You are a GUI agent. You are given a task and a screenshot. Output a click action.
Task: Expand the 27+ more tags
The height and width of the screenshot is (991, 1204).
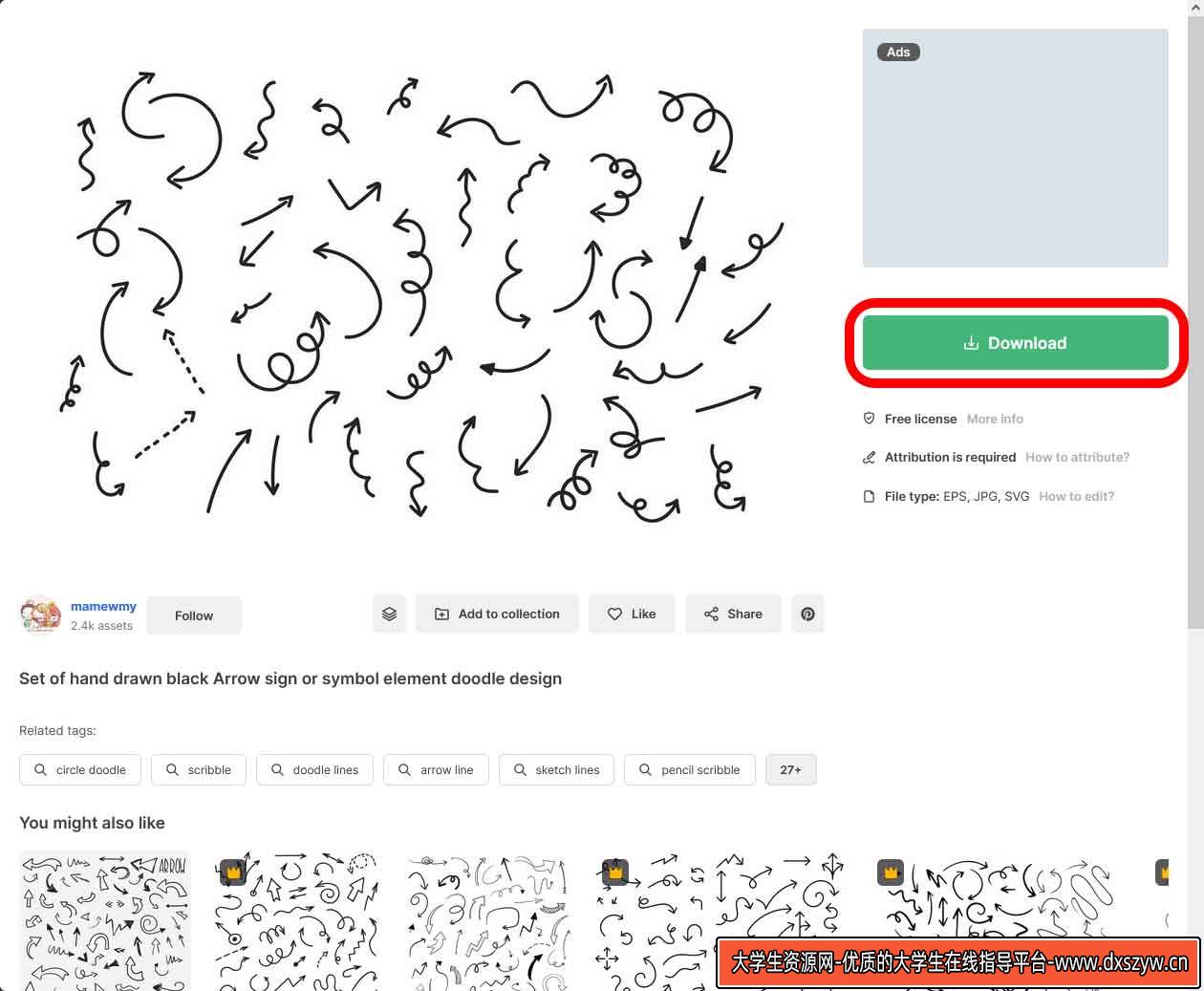point(790,769)
